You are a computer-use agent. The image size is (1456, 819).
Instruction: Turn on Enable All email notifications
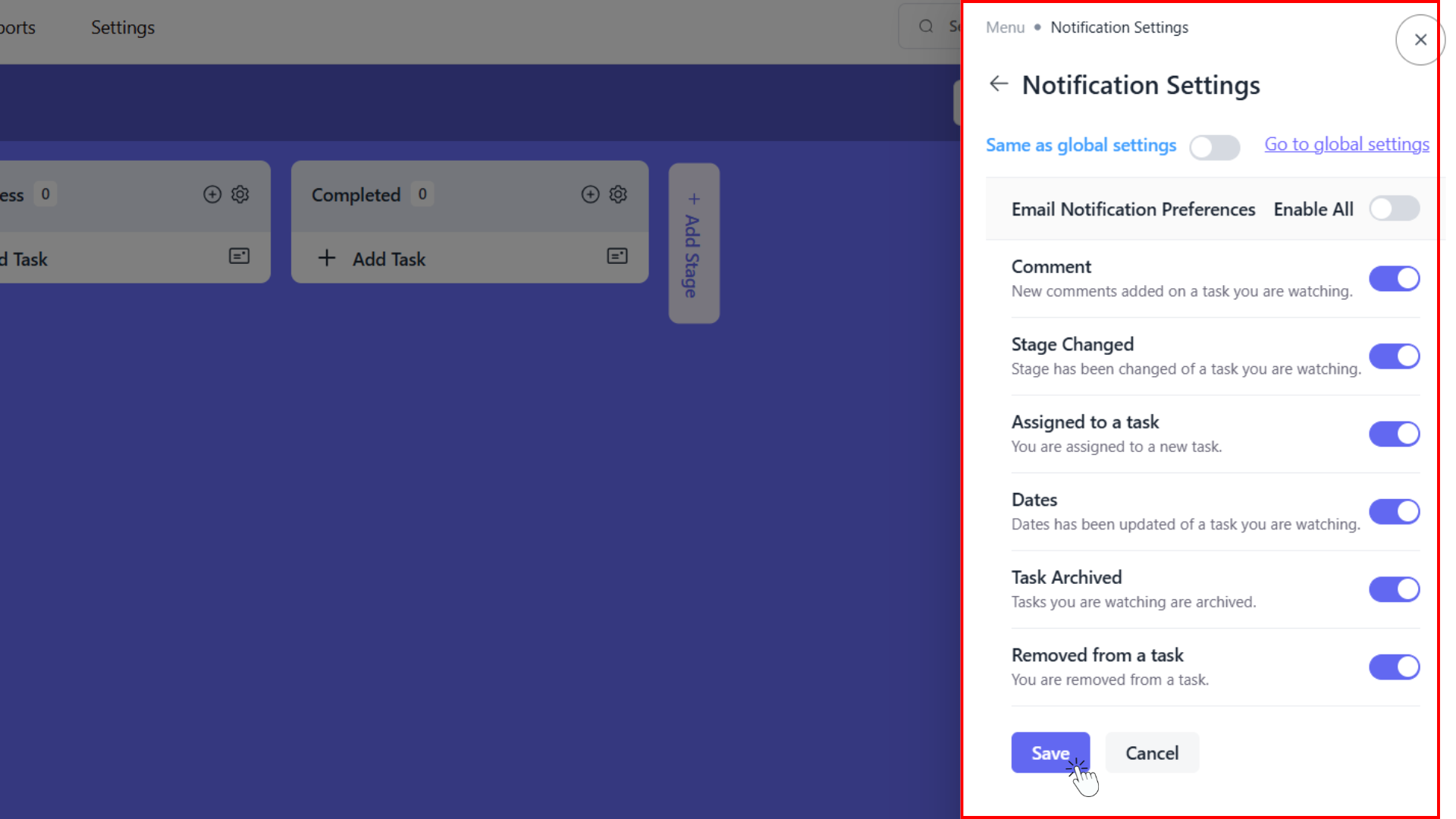tap(1394, 209)
